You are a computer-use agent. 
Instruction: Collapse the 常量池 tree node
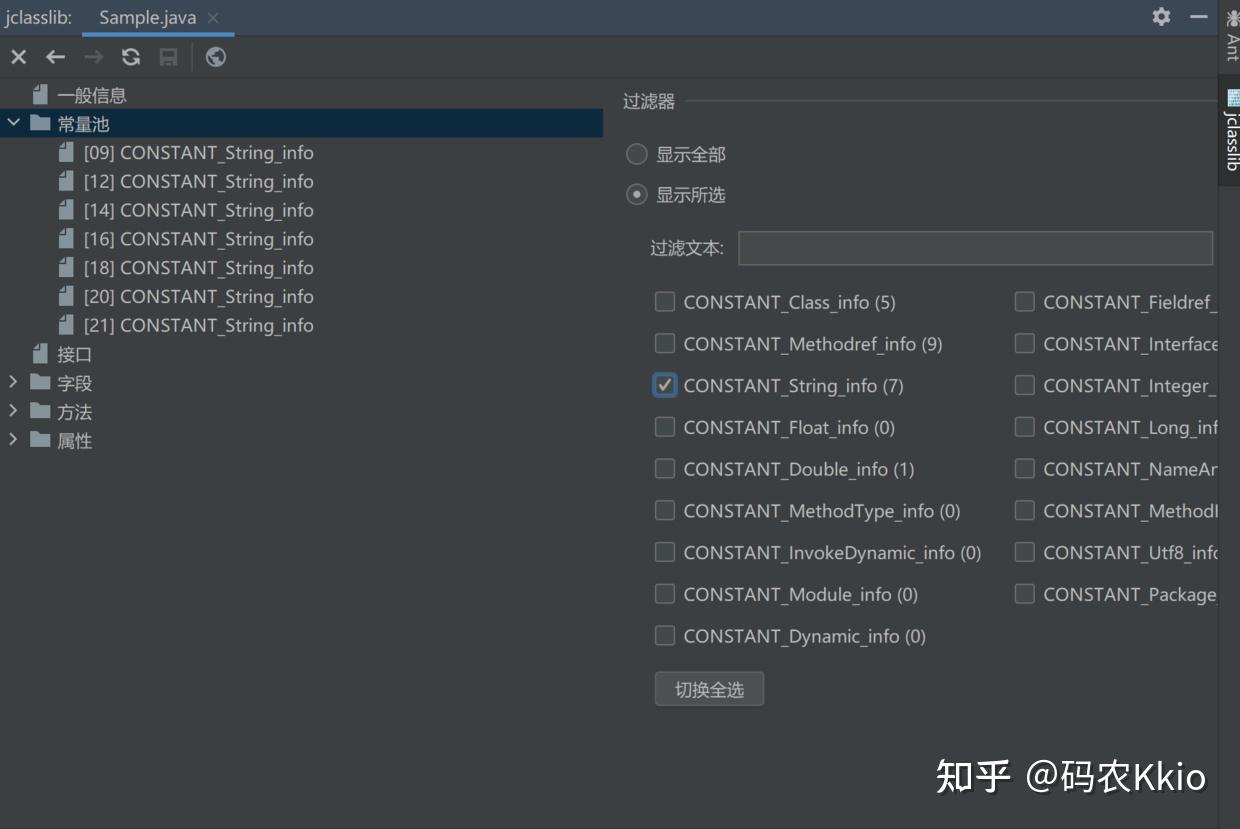(x=13, y=123)
